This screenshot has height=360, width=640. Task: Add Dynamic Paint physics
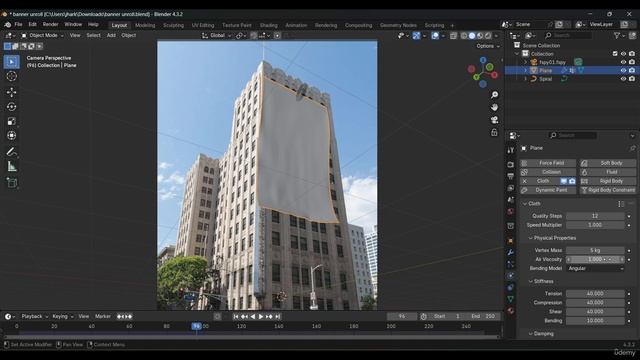coord(548,190)
